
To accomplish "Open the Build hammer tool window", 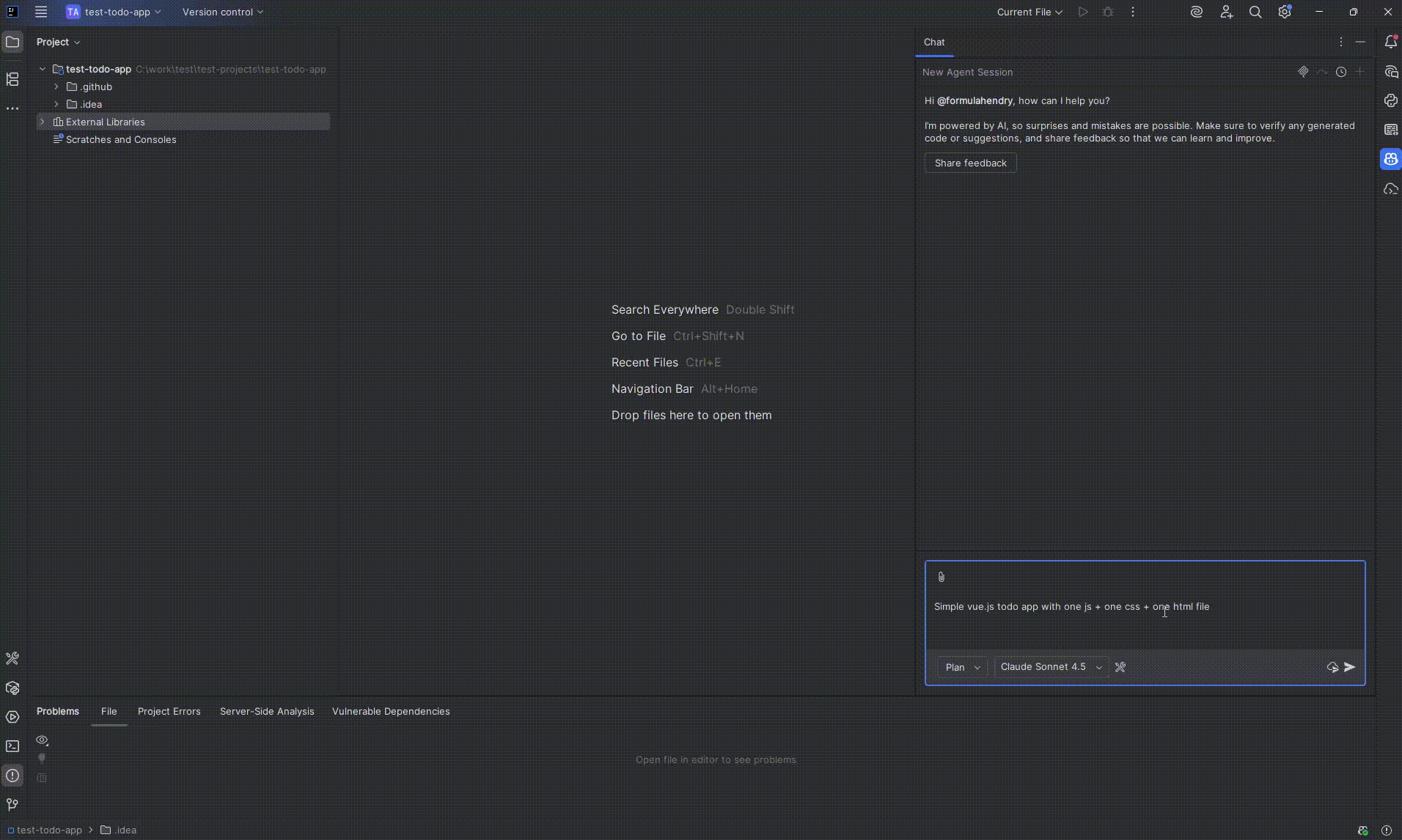I will pos(12,658).
